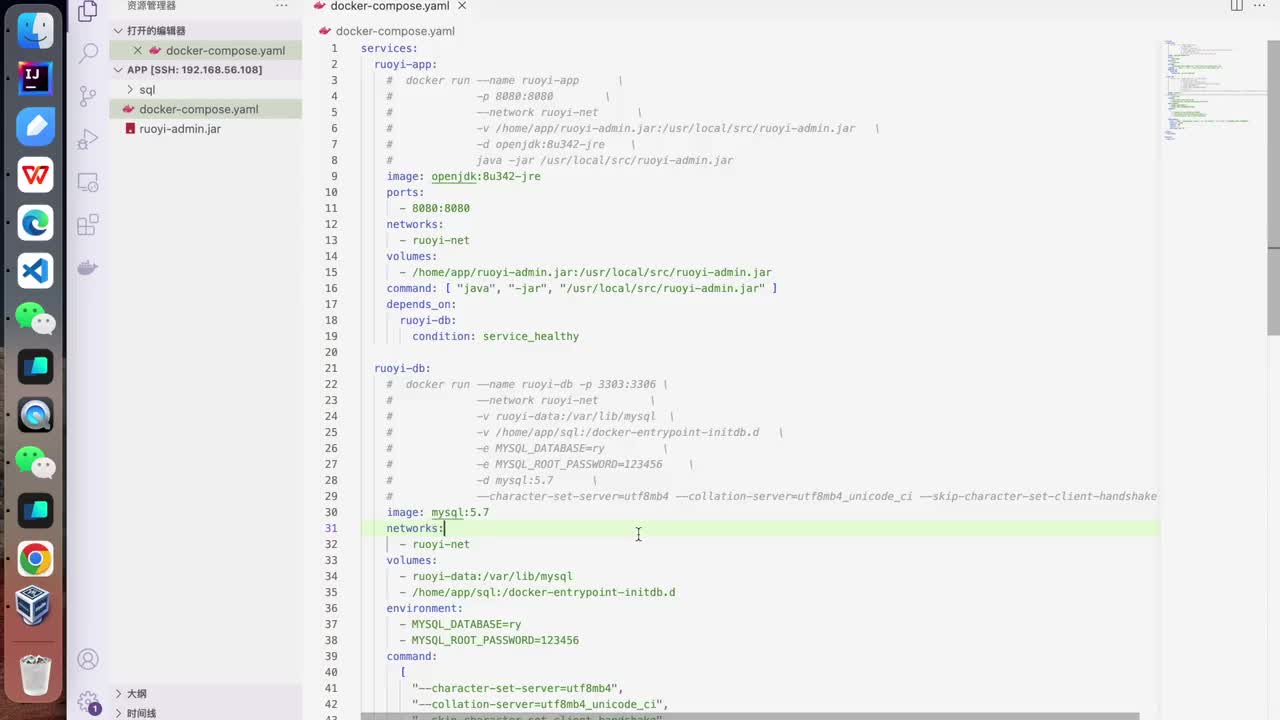
Task: Switch to Visual Studio Code in the Dock
Action: point(35,271)
